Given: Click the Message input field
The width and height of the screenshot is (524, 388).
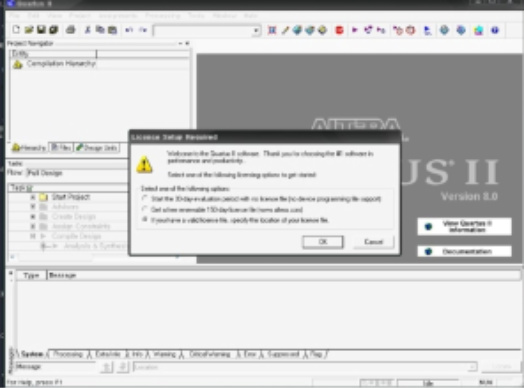Looking at the screenshot, I should click(x=55, y=367).
